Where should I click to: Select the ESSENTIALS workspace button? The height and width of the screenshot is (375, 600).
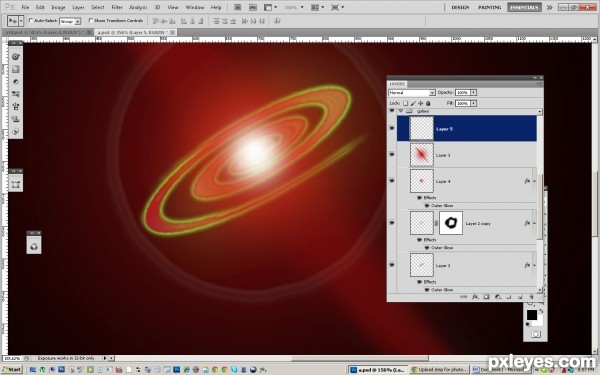pos(524,7)
